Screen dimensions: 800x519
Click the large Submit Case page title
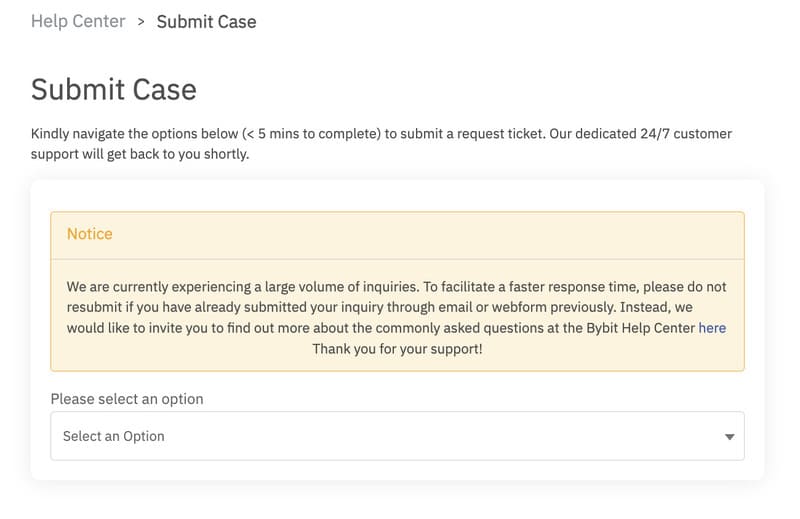click(x=114, y=90)
